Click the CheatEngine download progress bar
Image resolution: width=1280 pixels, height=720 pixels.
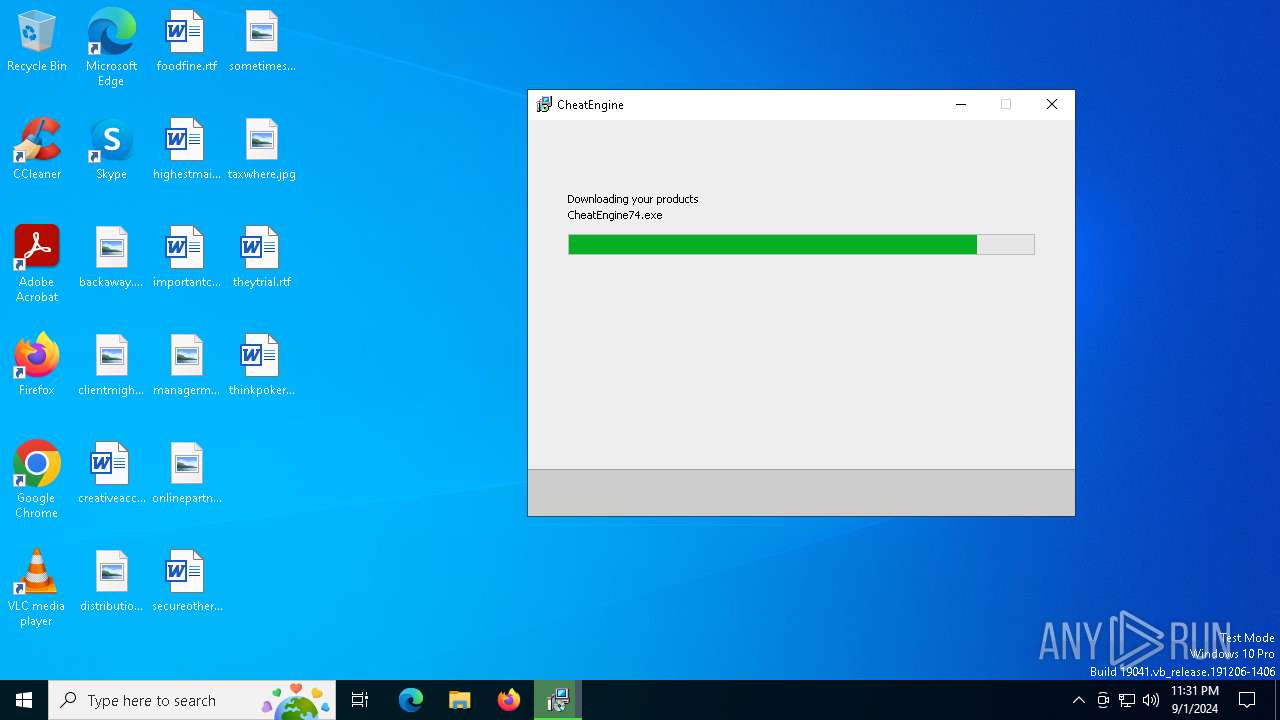click(801, 245)
